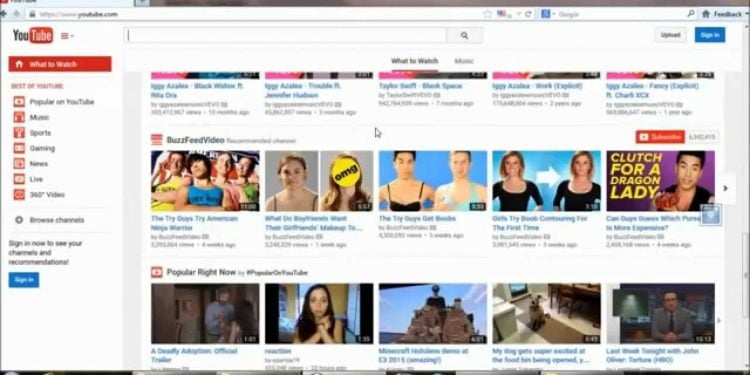Switch to the Music tab
750x375 pixels.
pos(463,61)
